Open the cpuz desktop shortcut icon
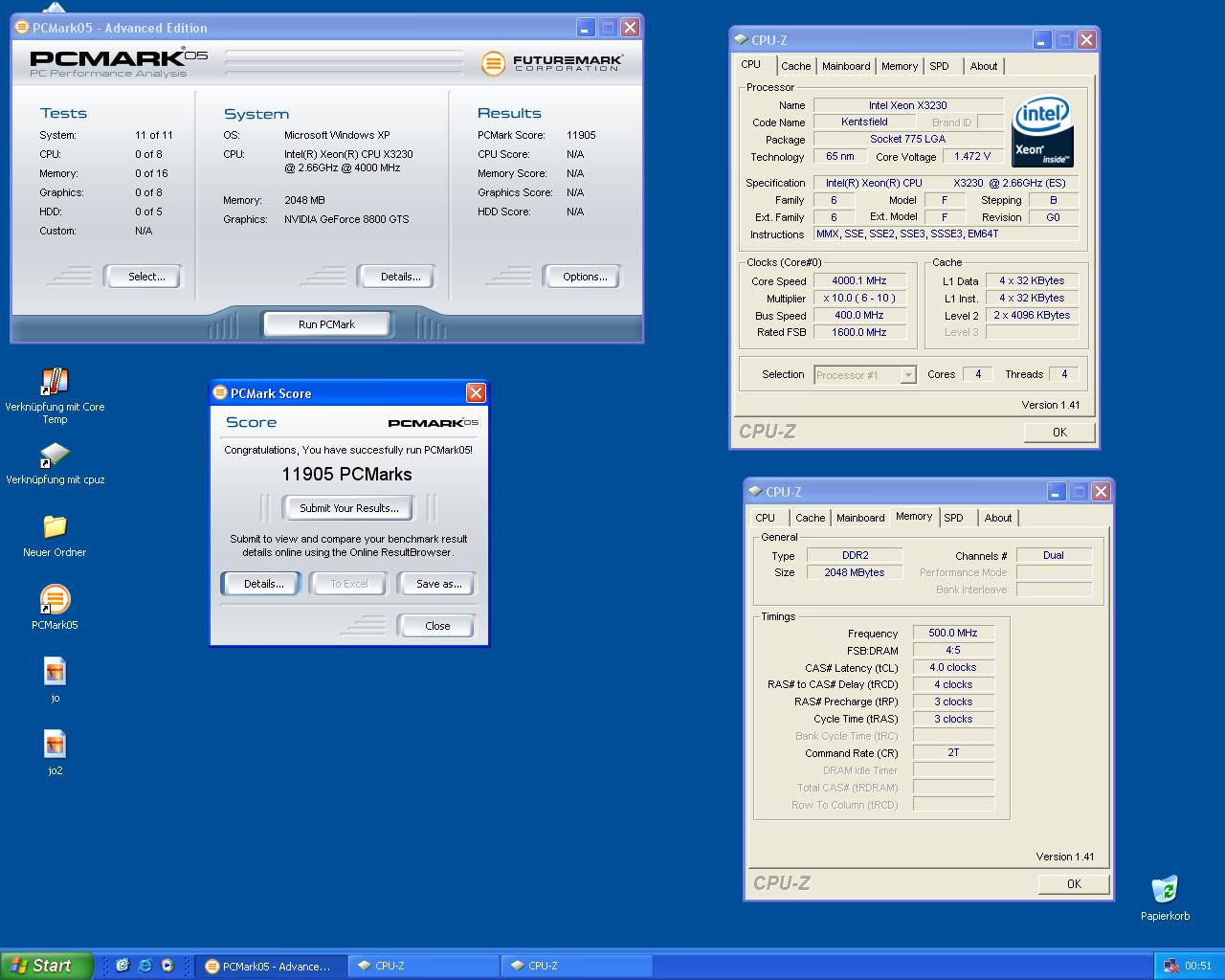1225x980 pixels. (x=55, y=455)
